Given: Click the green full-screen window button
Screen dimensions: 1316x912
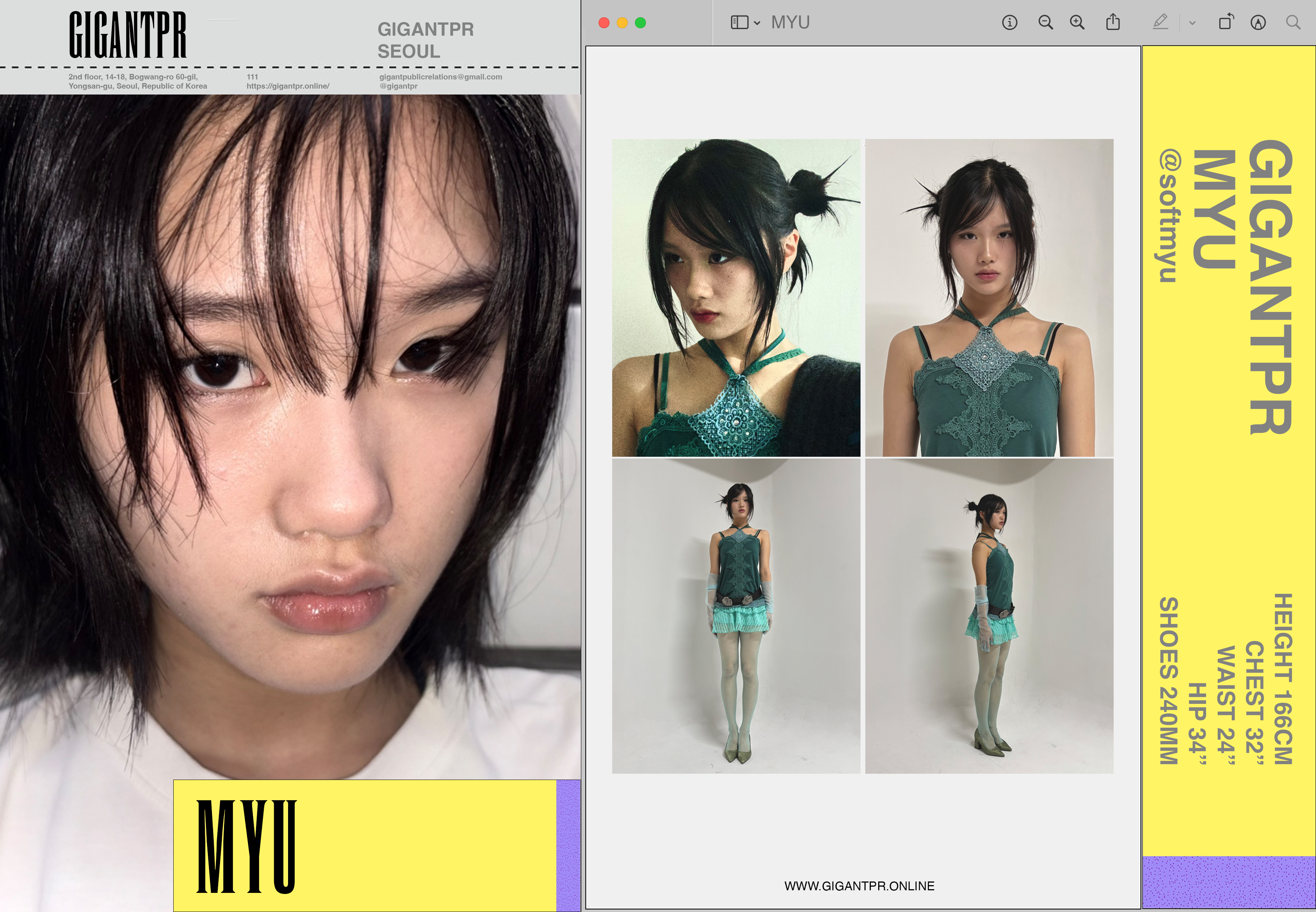Looking at the screenshot, I should click(640, 23).
